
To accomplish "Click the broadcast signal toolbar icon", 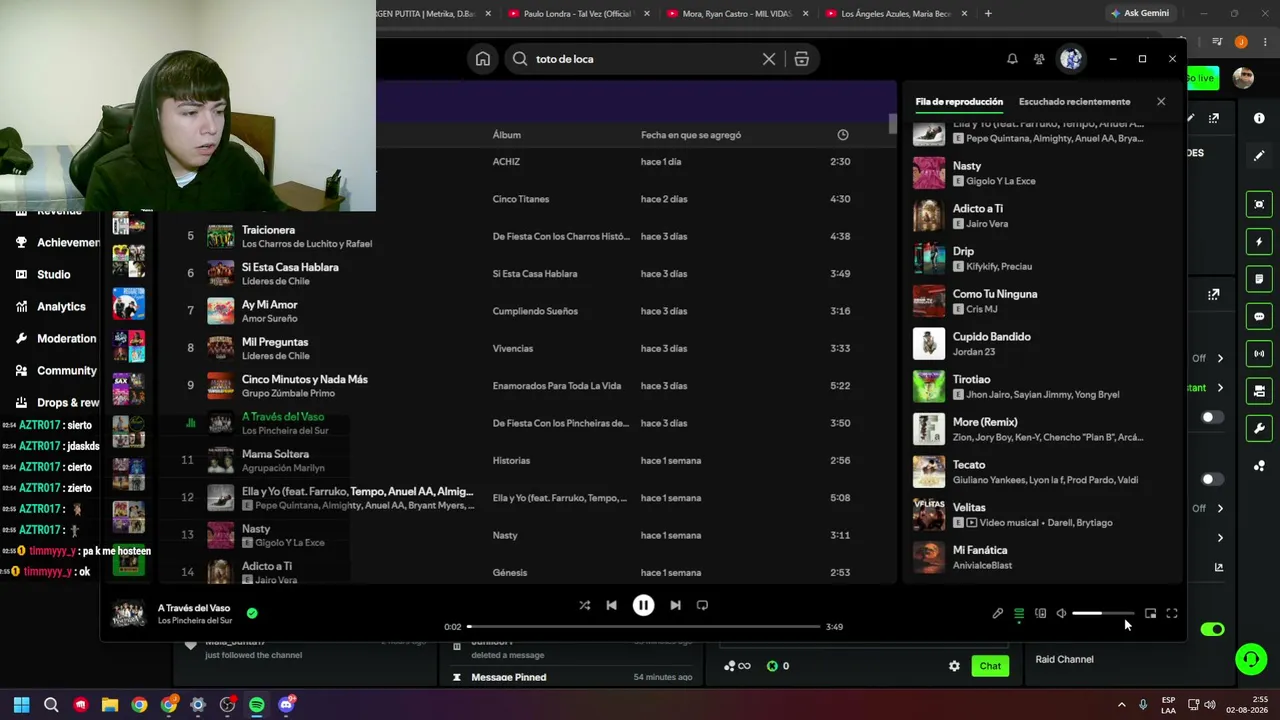I will click(1259, 353).
